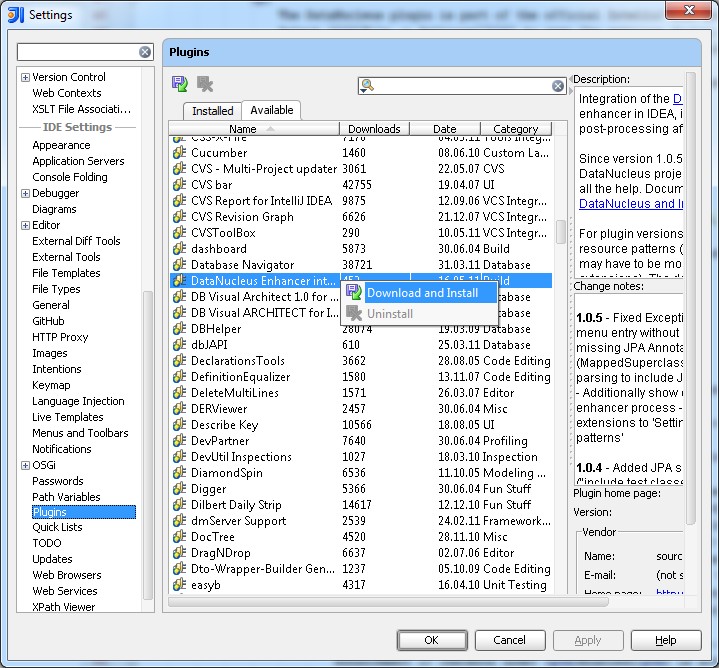The width and height of the screenshot is (719, 668).
Task: Click the plugin list vertical scrollbar thumb
Action: [x=560, y=232]
